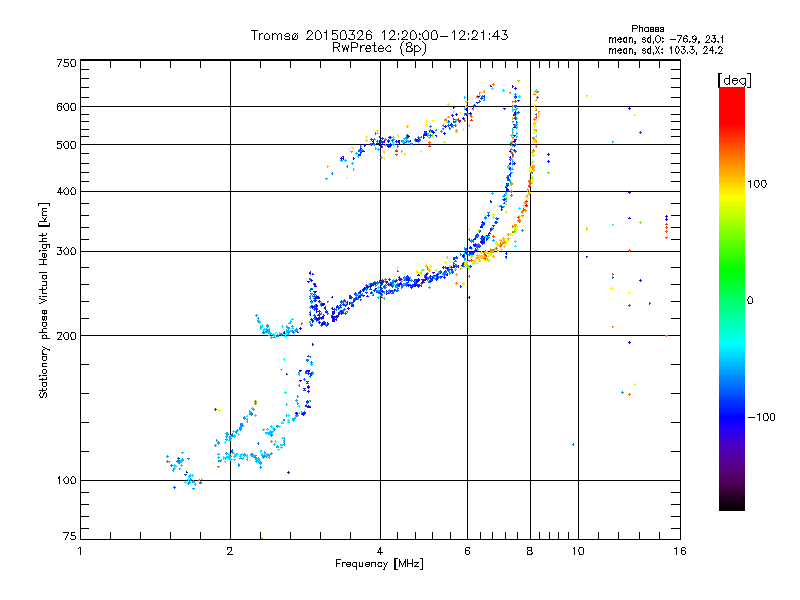
Task: Click the x-axis tick label '6'
Action: pos(467,551)
